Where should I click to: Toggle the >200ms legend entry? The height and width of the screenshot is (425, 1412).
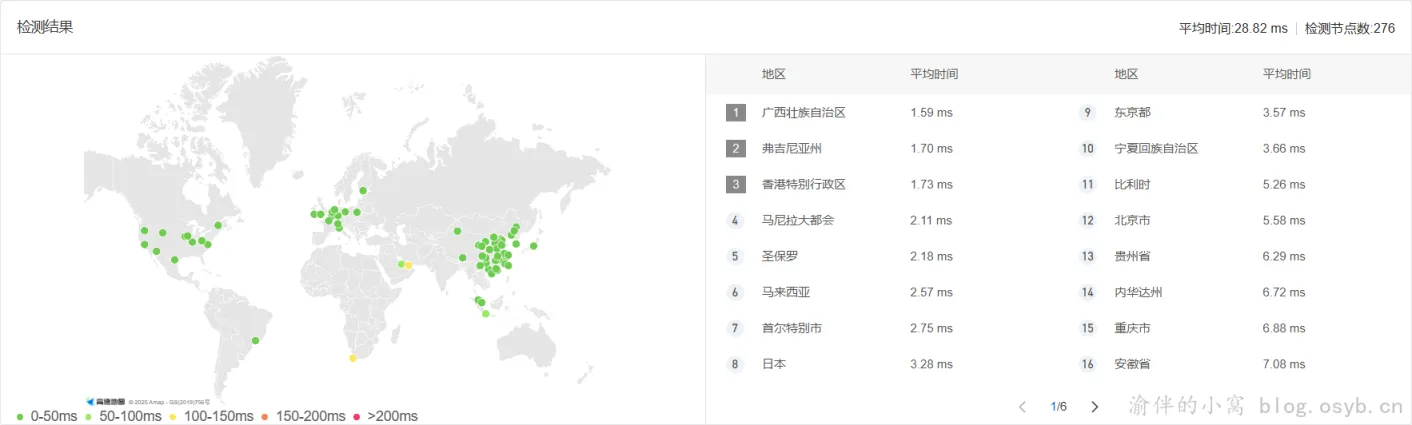[385, 416]
